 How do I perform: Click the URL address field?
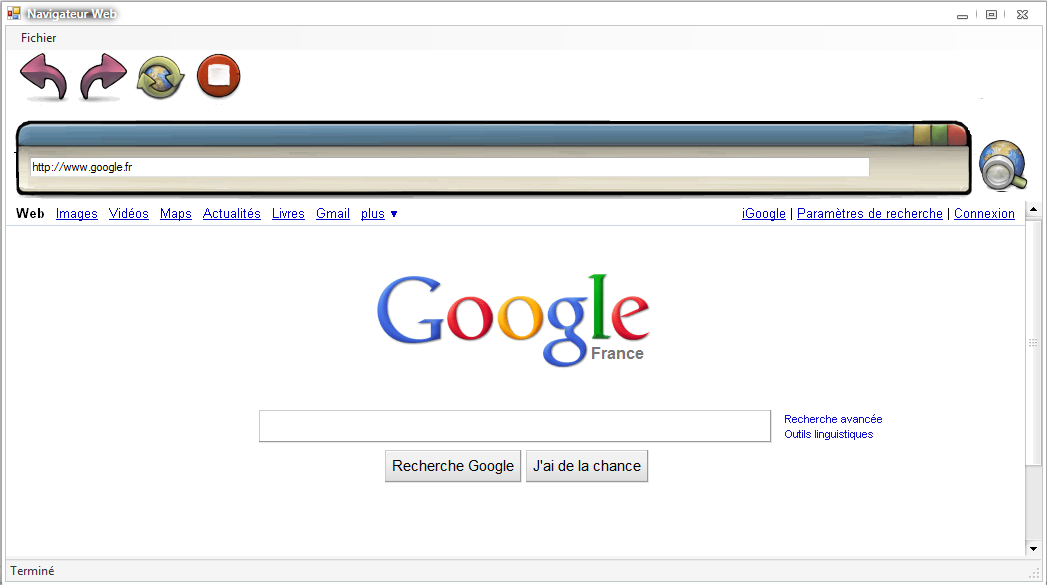click(x=449, y=167)
